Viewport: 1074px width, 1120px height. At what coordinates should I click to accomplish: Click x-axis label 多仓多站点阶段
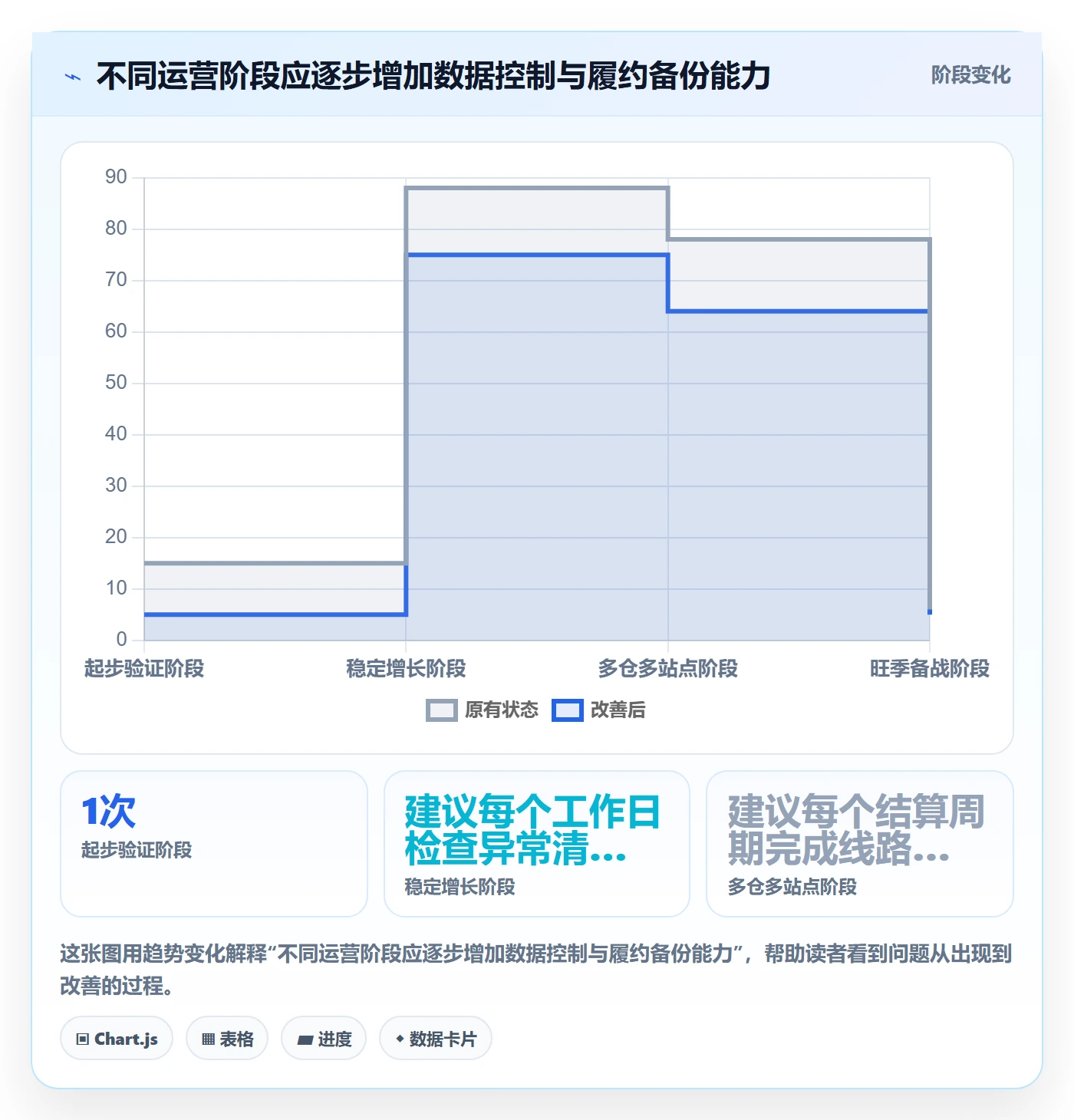pos(668,669)
